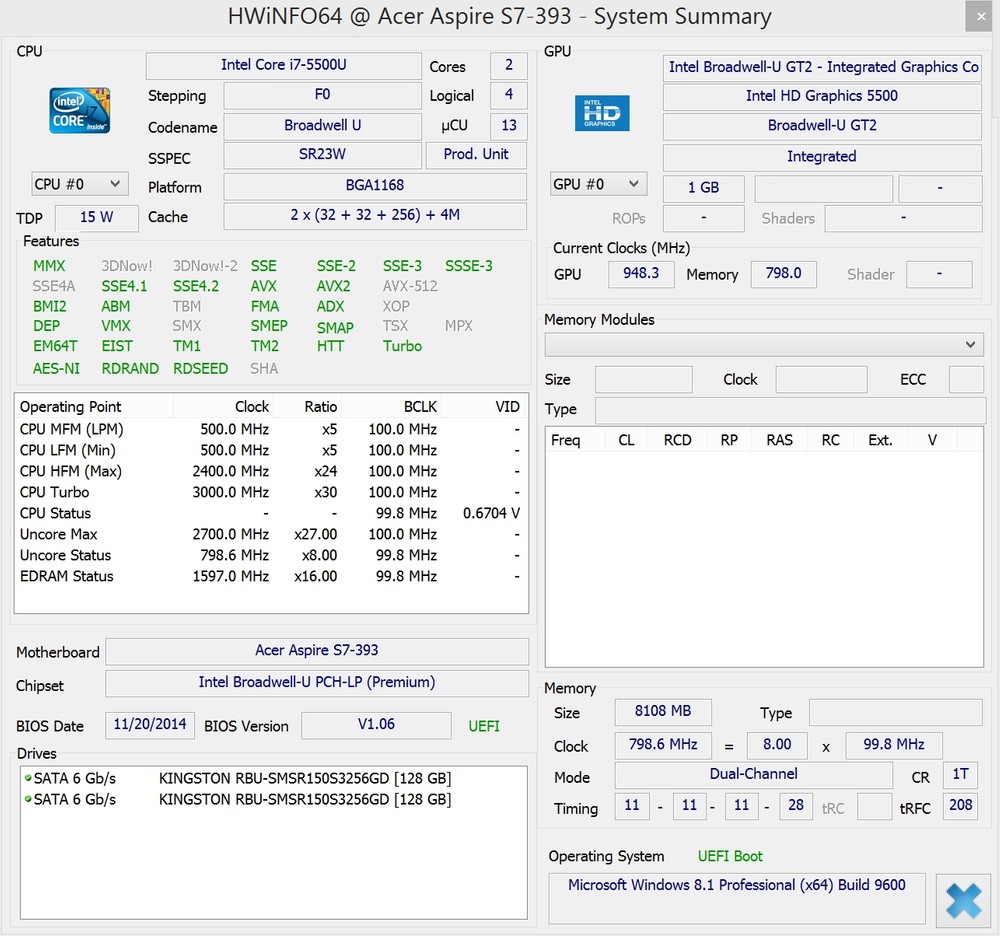Click the UEFI Boot label
1000x936 pixels.
pyautogui.click(x=730, y=856)
